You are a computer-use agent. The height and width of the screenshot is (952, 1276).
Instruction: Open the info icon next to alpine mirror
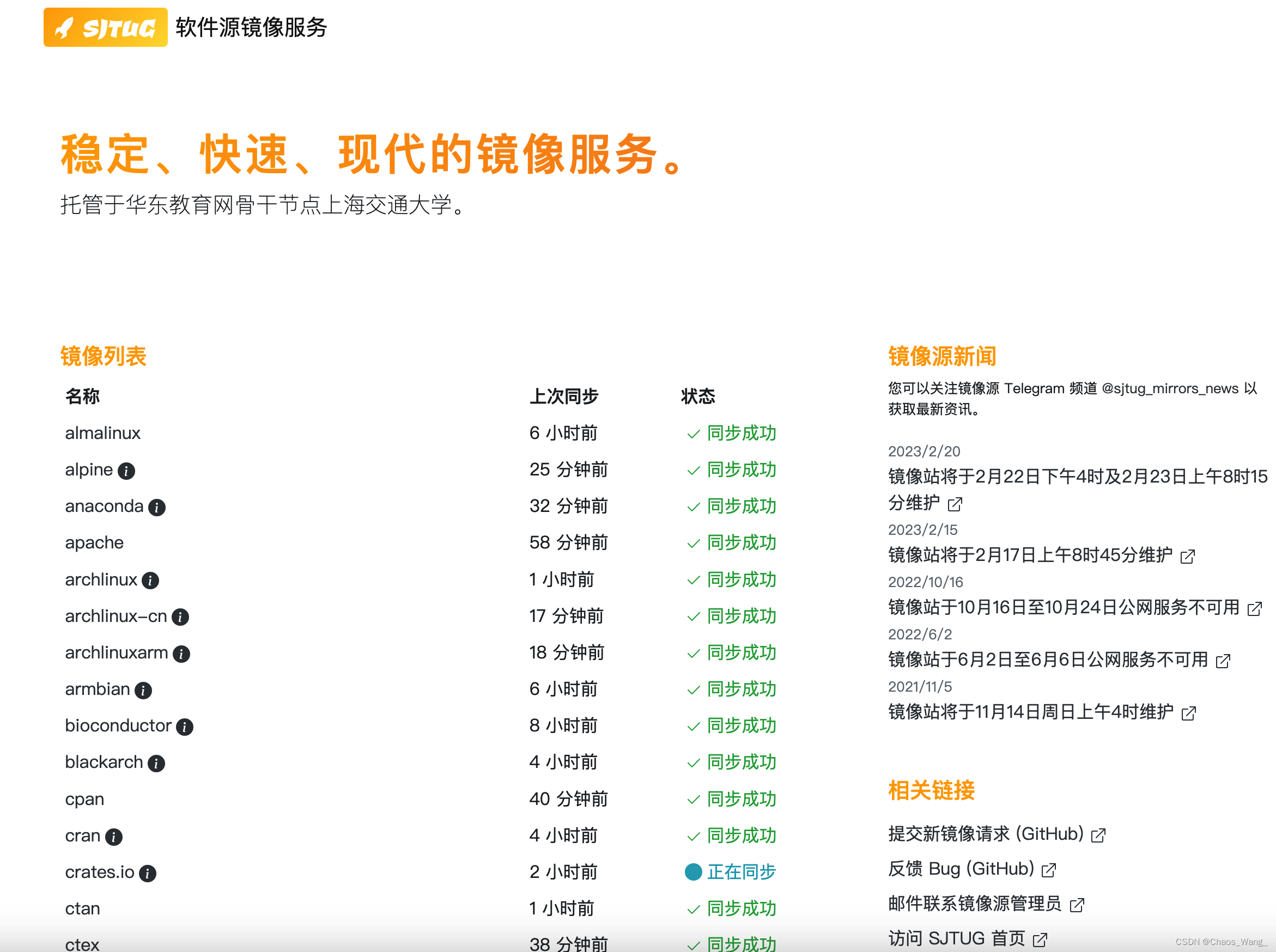pos(127,471)
